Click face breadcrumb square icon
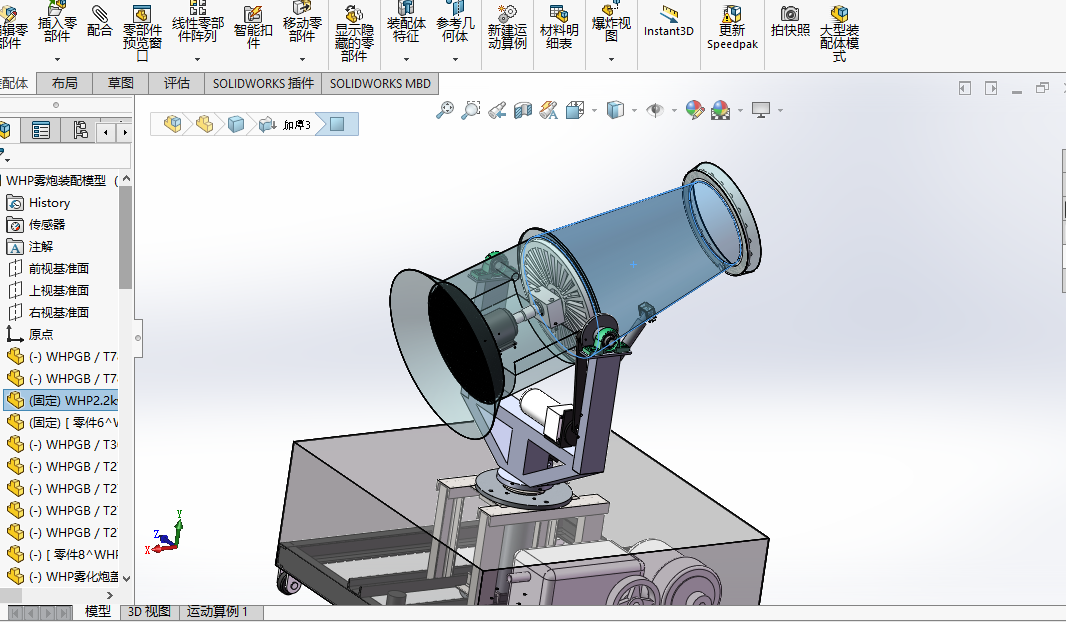Image resolution: width=1066 pixels, height=622 pixels. 337,124
